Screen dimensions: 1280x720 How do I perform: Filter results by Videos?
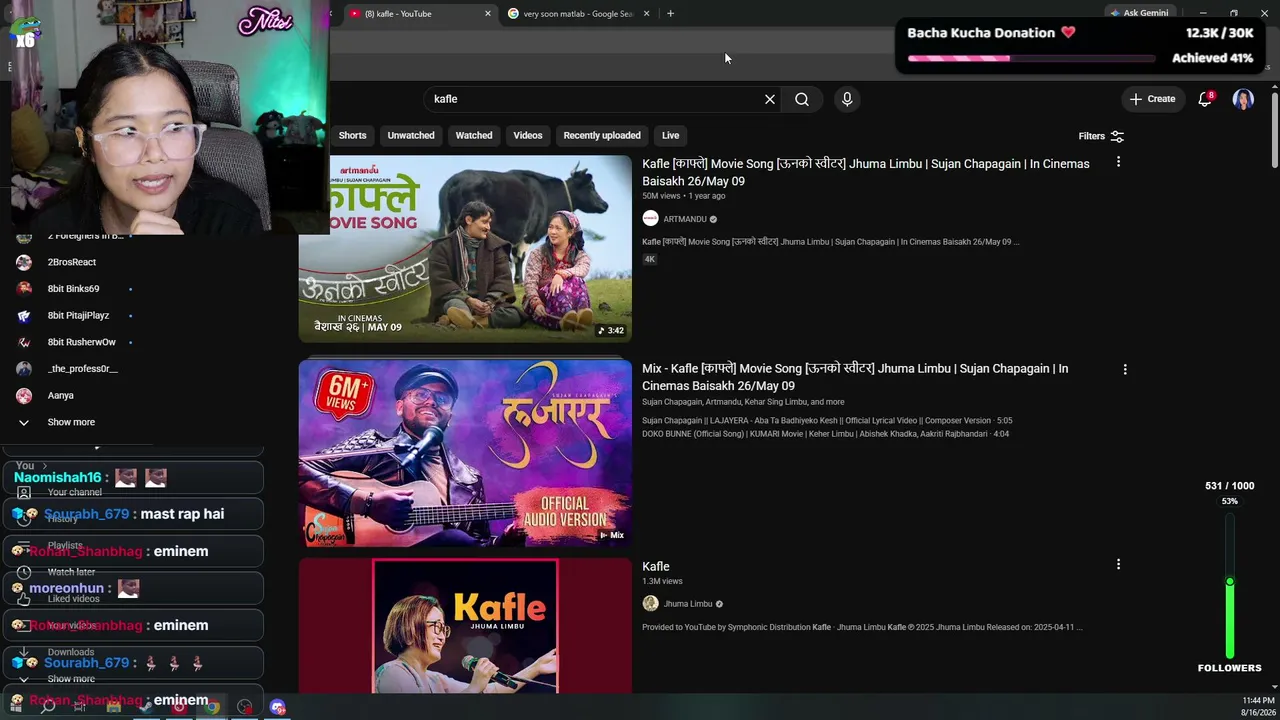click(528, 136)
